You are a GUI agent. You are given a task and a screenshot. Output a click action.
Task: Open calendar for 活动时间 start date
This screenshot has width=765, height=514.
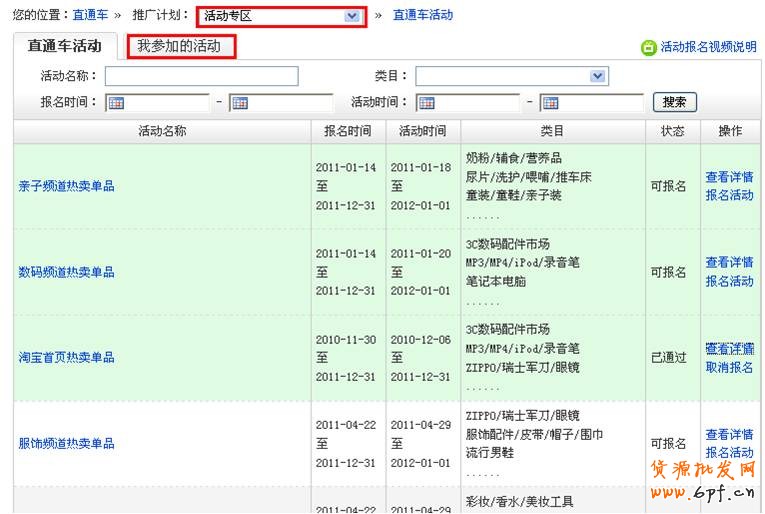(x=427, y=103)
